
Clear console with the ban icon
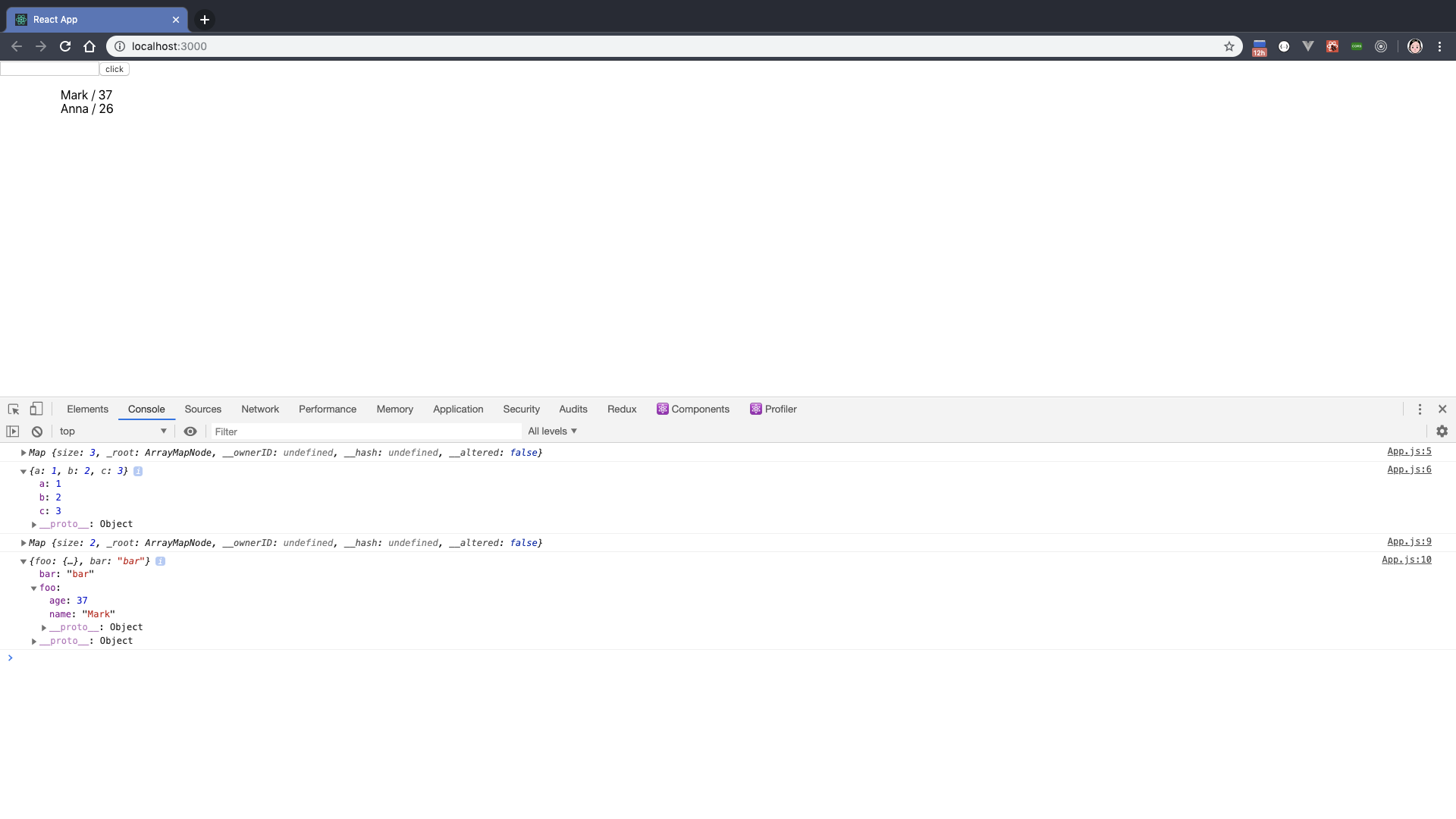pyautogui.click(x=37, y=431)
